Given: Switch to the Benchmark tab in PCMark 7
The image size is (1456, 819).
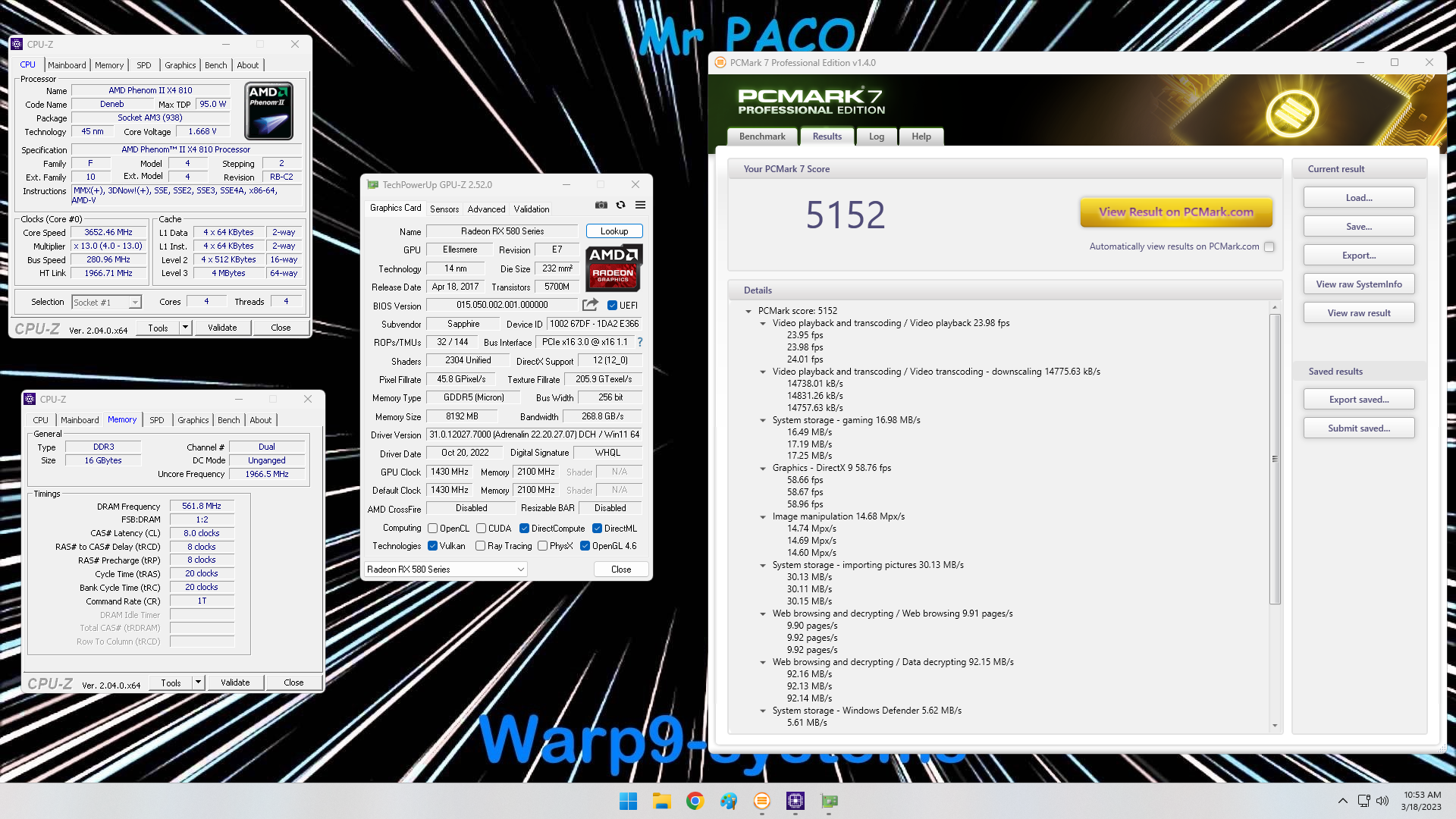Looking at the screenshot, I should point(762,136).
